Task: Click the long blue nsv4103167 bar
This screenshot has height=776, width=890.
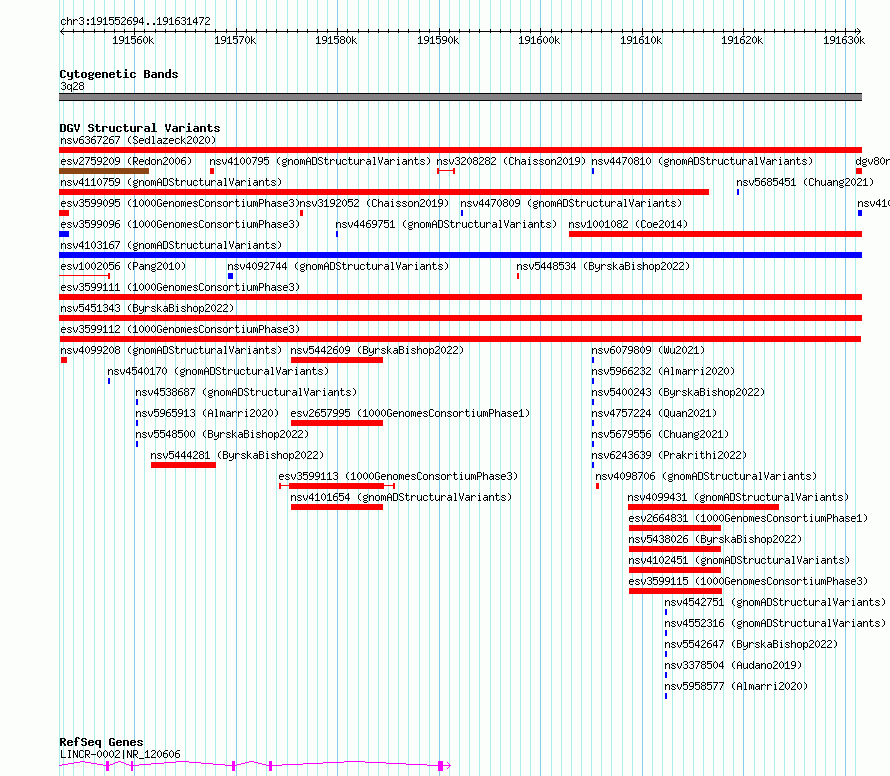Action: tap(460, 255)
